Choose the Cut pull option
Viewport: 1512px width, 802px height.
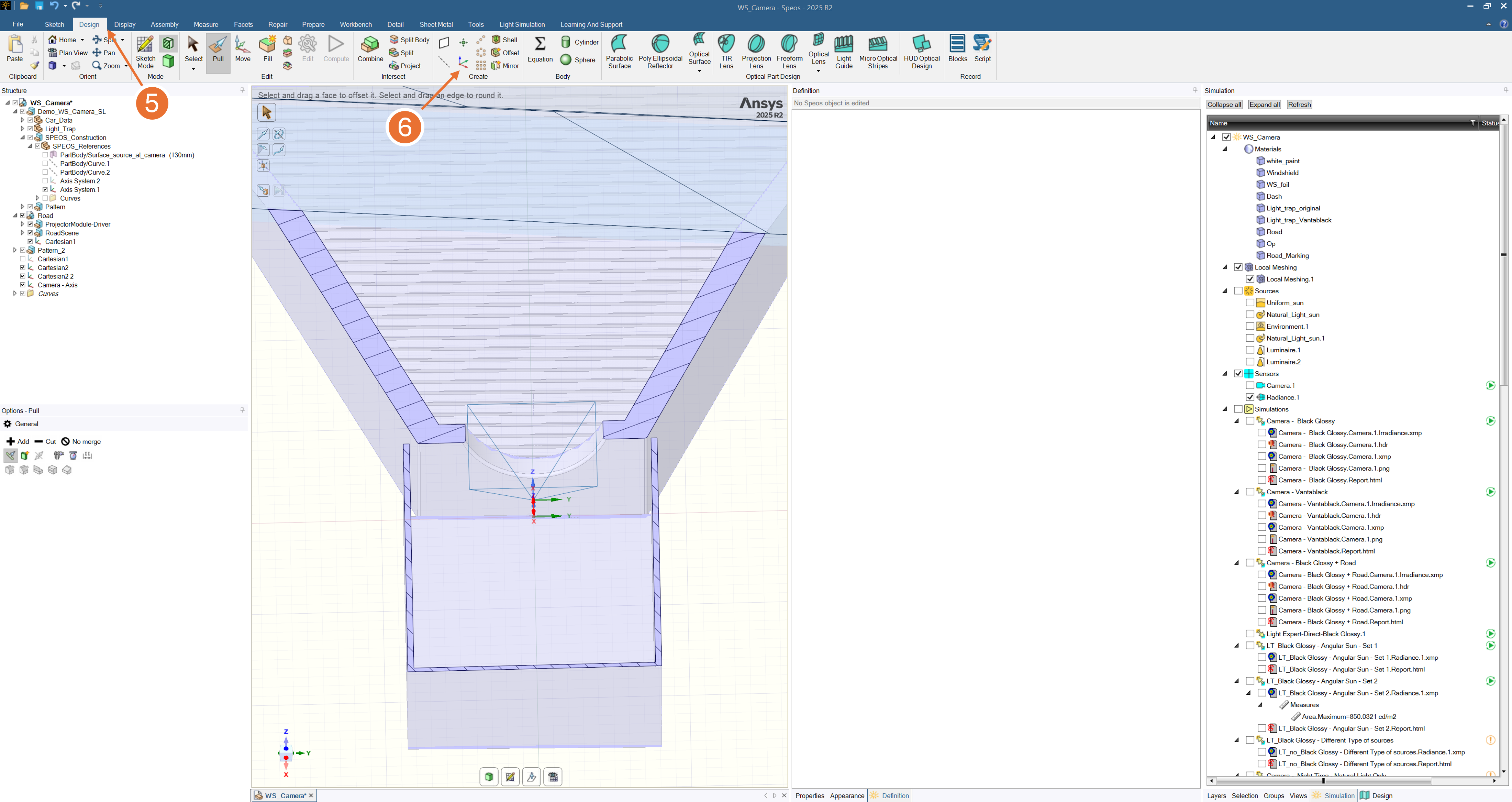45,441
